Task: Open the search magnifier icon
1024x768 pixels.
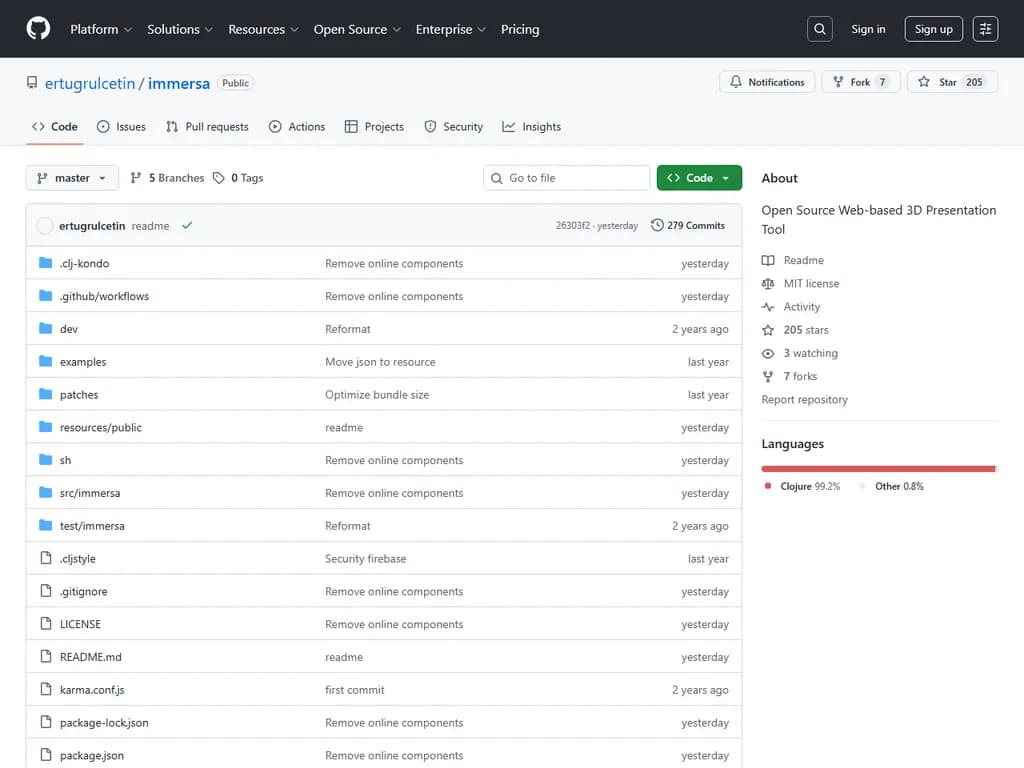Action: pyautogui.click(x=819, y=29)
